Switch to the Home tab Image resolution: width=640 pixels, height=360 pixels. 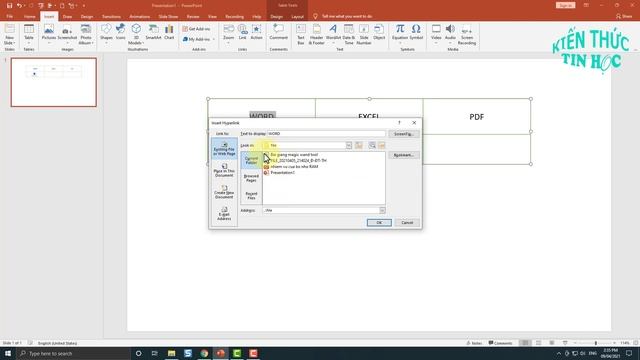point(29,16)
